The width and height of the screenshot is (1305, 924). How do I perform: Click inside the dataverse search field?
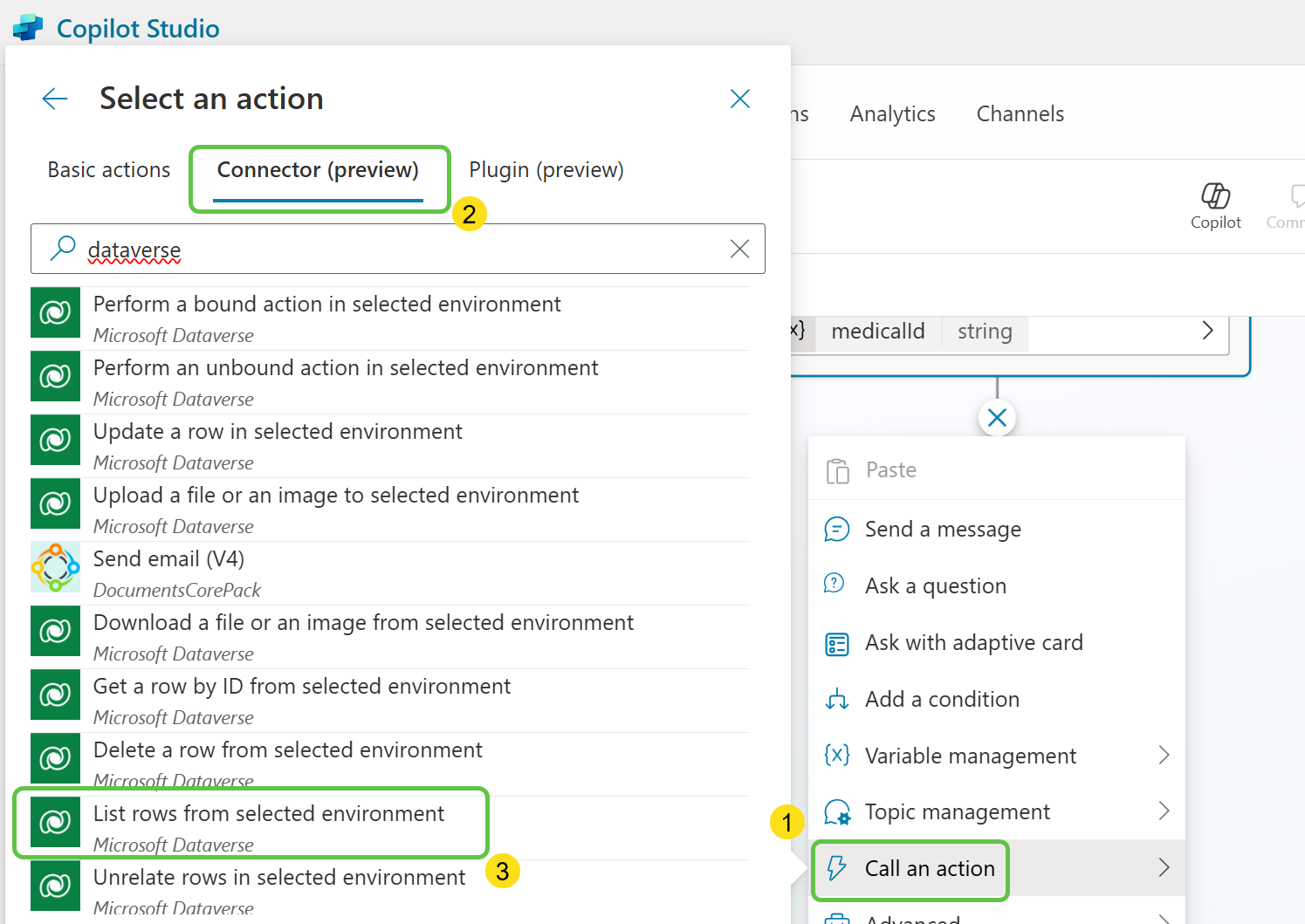point(349,249)
